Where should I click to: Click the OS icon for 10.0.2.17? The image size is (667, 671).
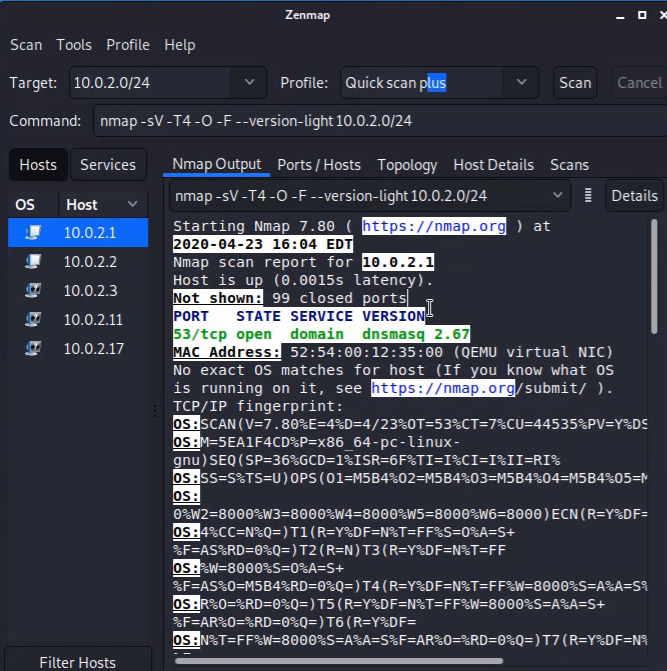pyautogui.click(x=33, y=349)
